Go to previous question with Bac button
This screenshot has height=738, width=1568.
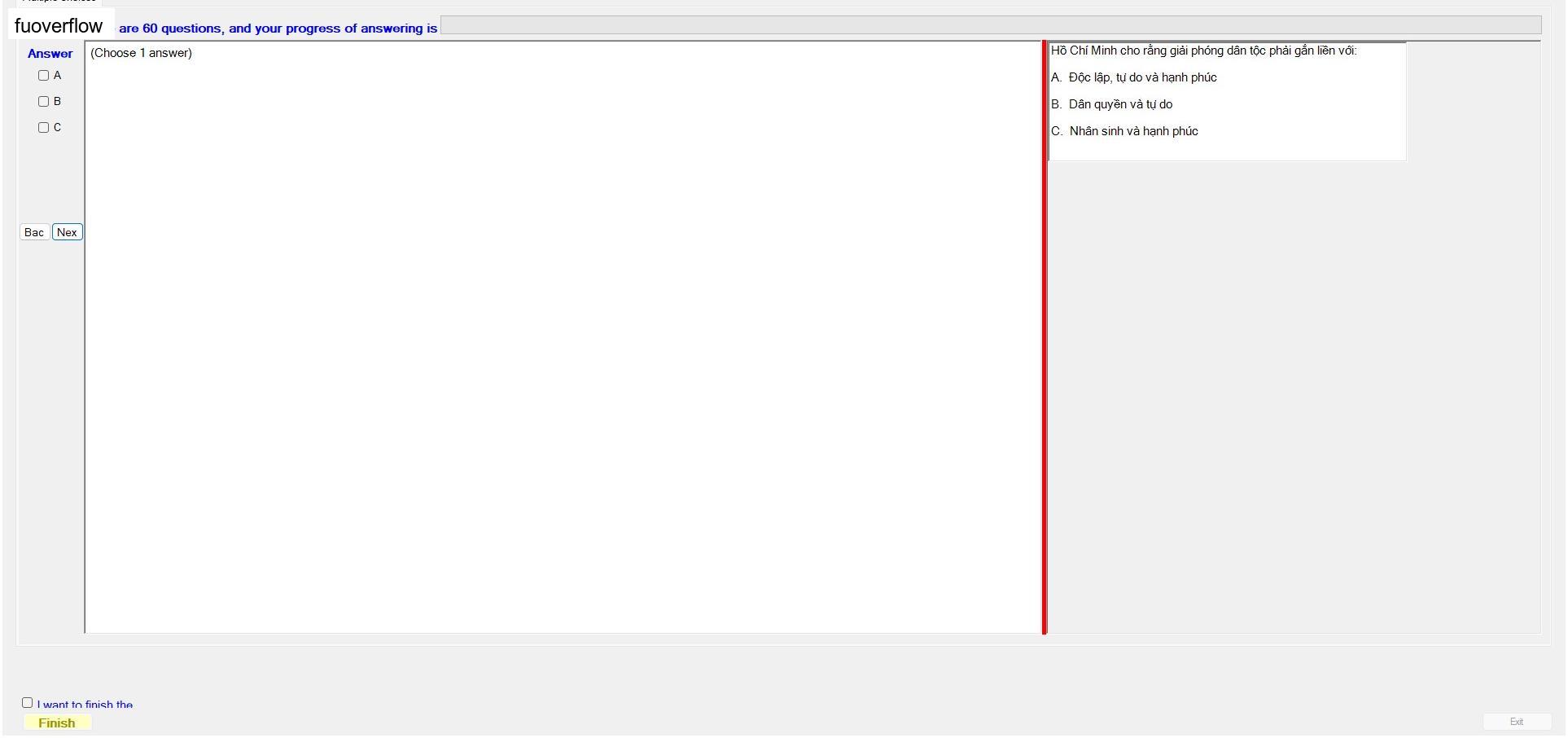click(x=34, y=233)
